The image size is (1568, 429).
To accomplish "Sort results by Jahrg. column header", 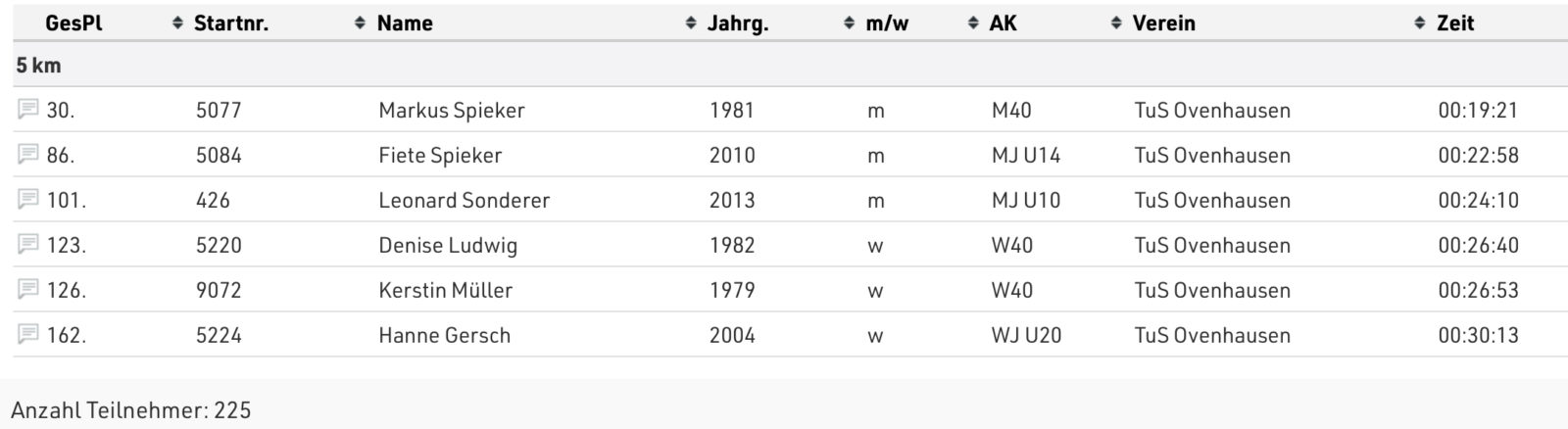I will (x=737, y=23).
